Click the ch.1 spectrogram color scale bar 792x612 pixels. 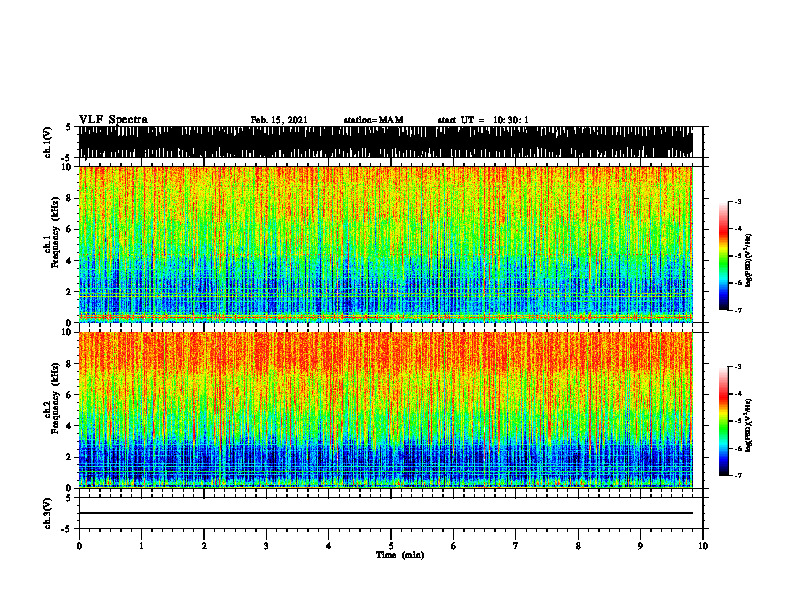point(724,256)
